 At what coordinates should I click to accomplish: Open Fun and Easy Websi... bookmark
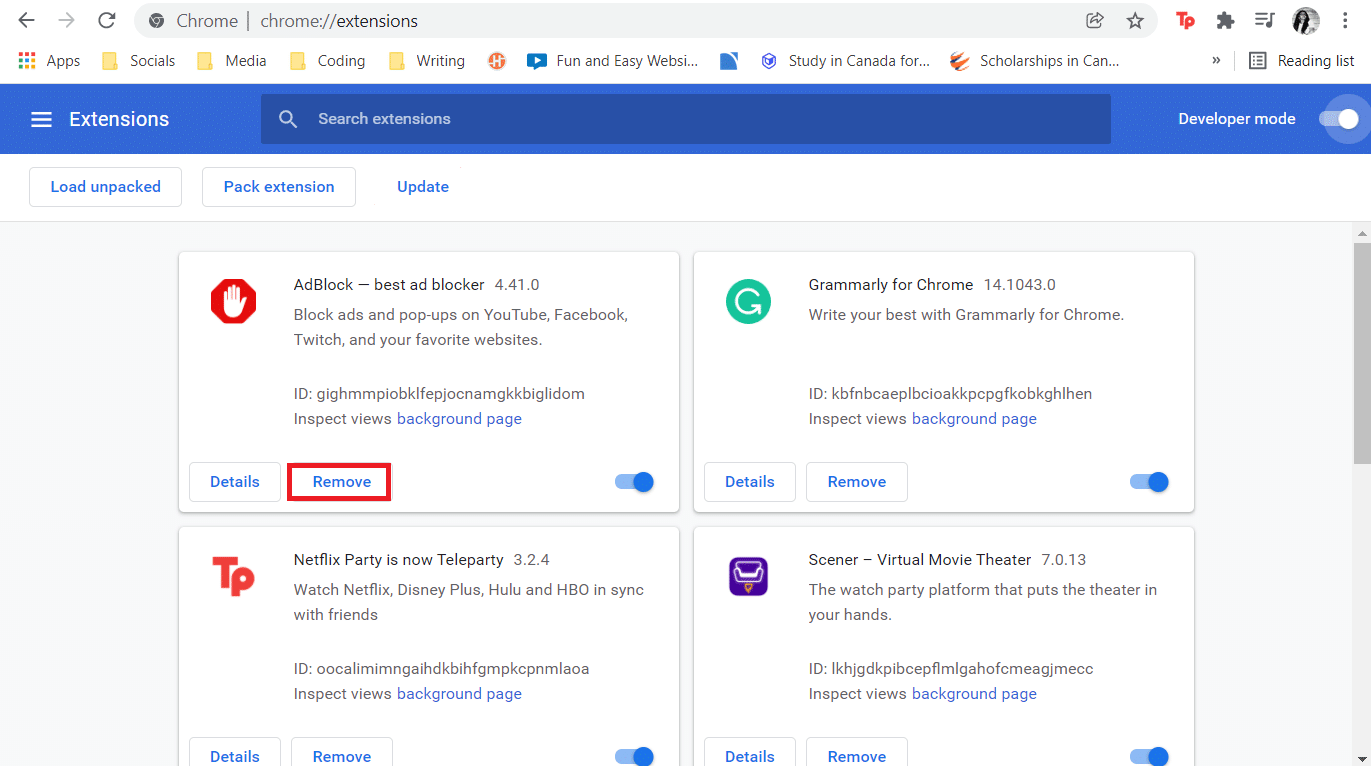point(612,61)
